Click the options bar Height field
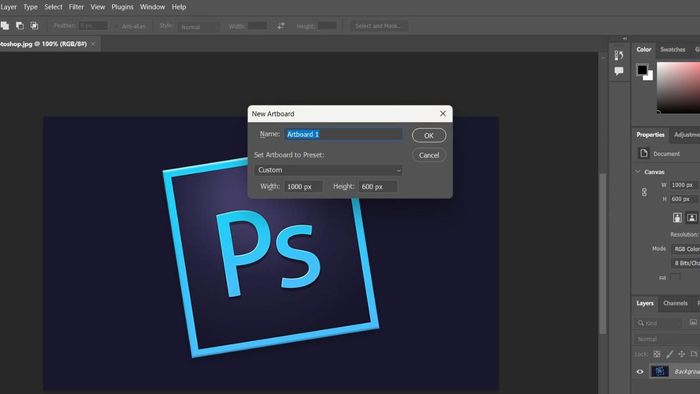 [327, 26]
